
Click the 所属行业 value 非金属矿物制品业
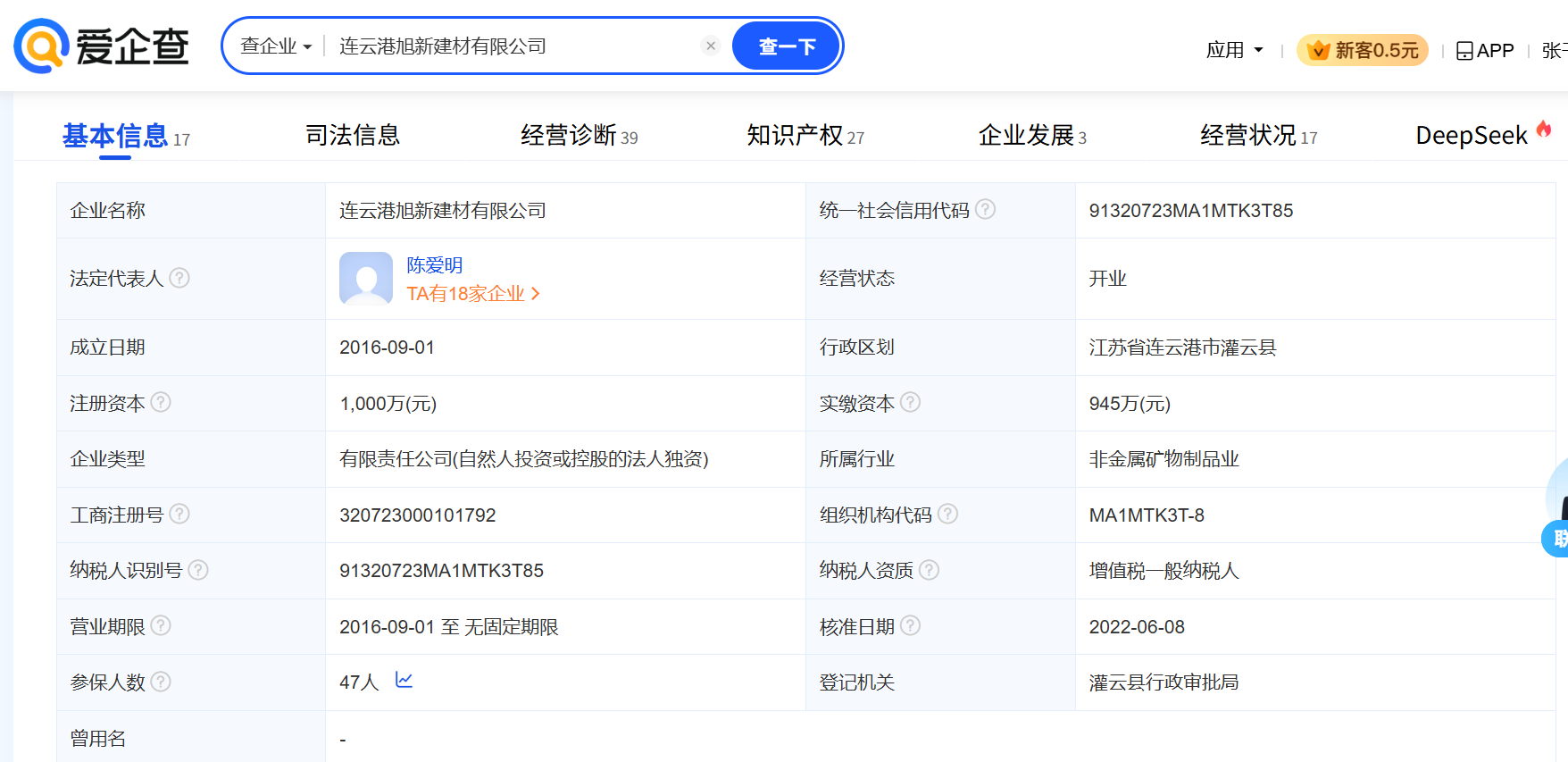point(1163,458)
